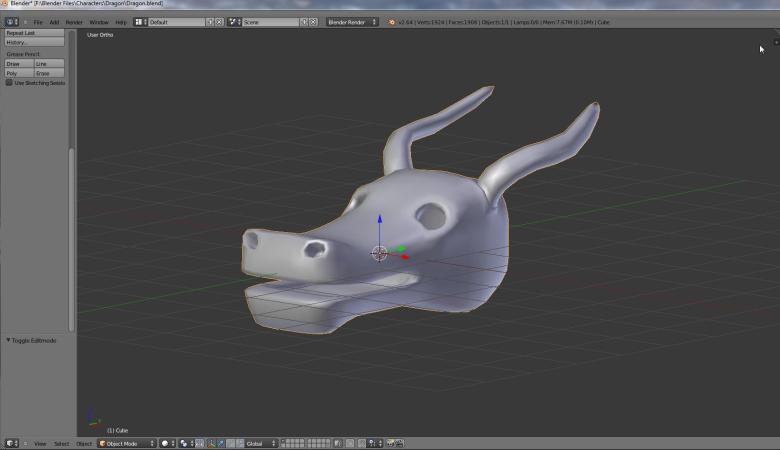Click the scene browse icon

pos(234,21)
